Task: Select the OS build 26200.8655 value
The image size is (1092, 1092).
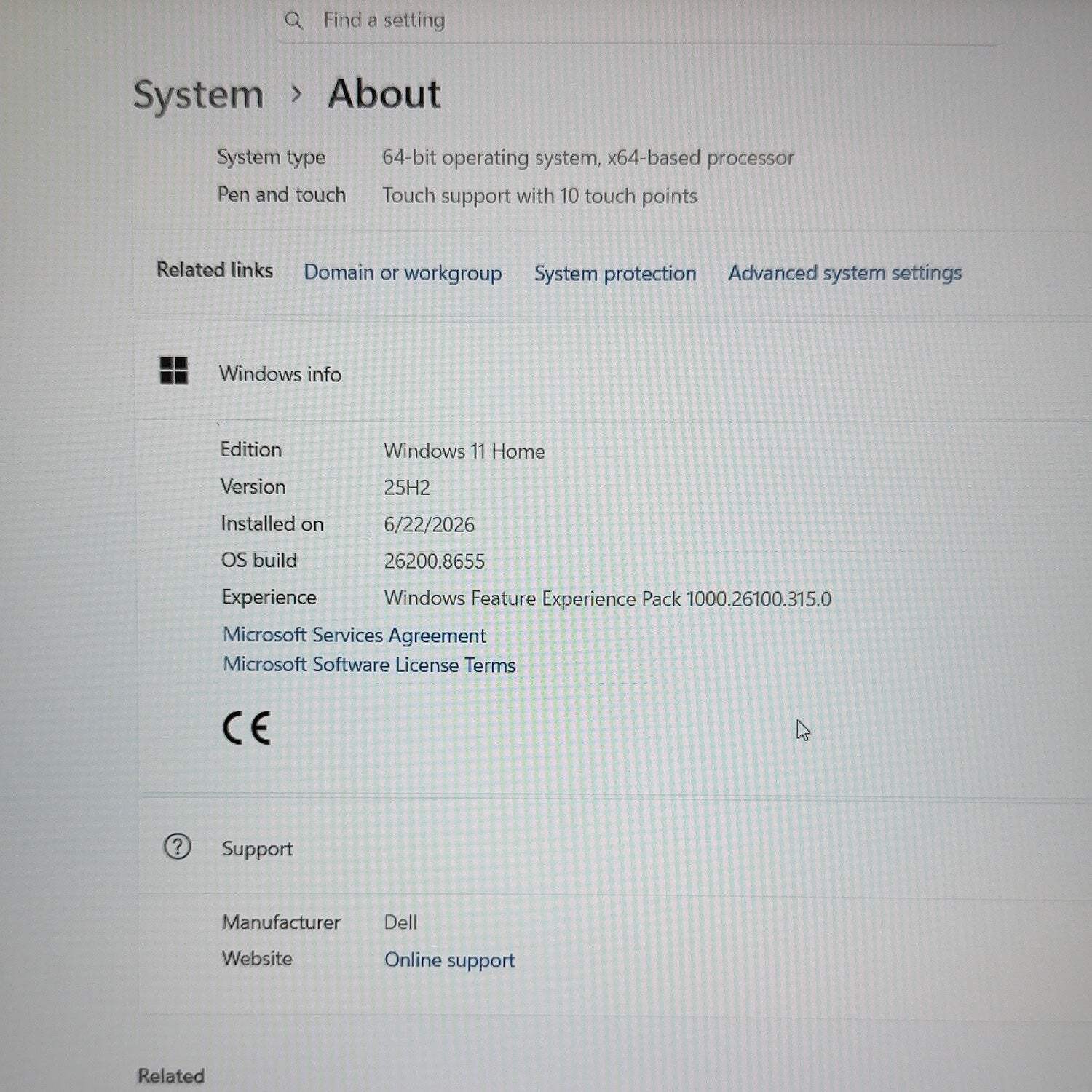Action: [434, 561]
